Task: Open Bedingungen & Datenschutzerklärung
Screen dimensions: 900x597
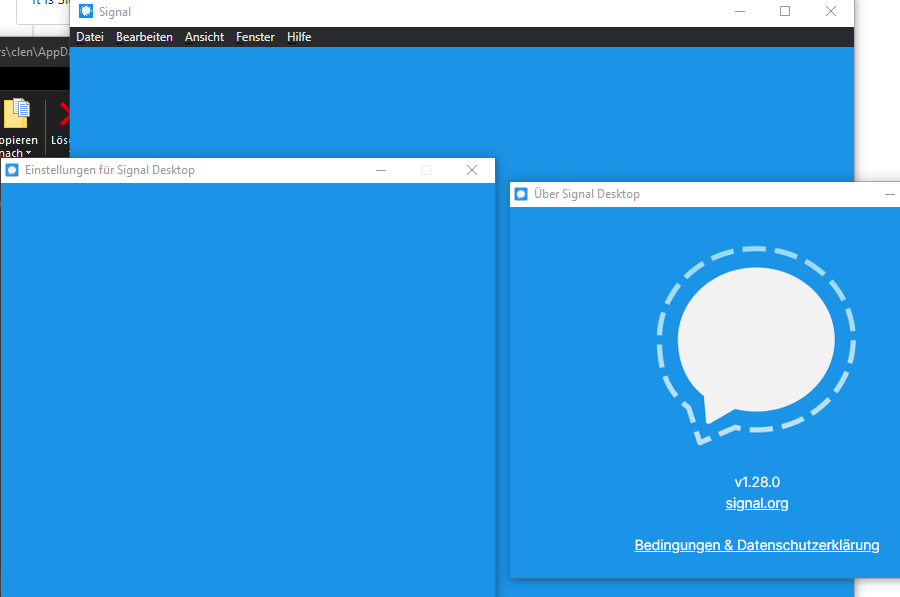Action: [x=757, y=545]
